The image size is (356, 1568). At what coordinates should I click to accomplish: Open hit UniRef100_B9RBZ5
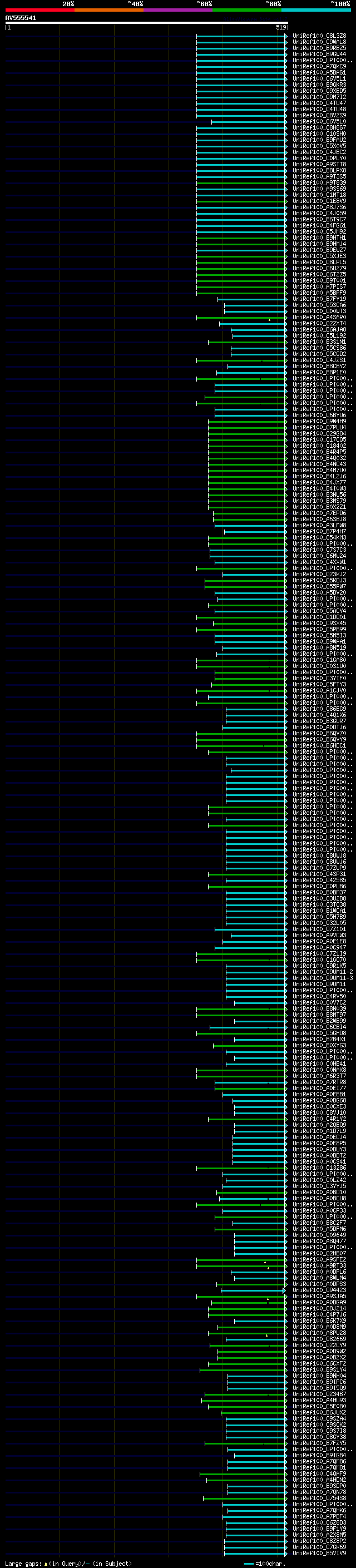coord(319,48)
